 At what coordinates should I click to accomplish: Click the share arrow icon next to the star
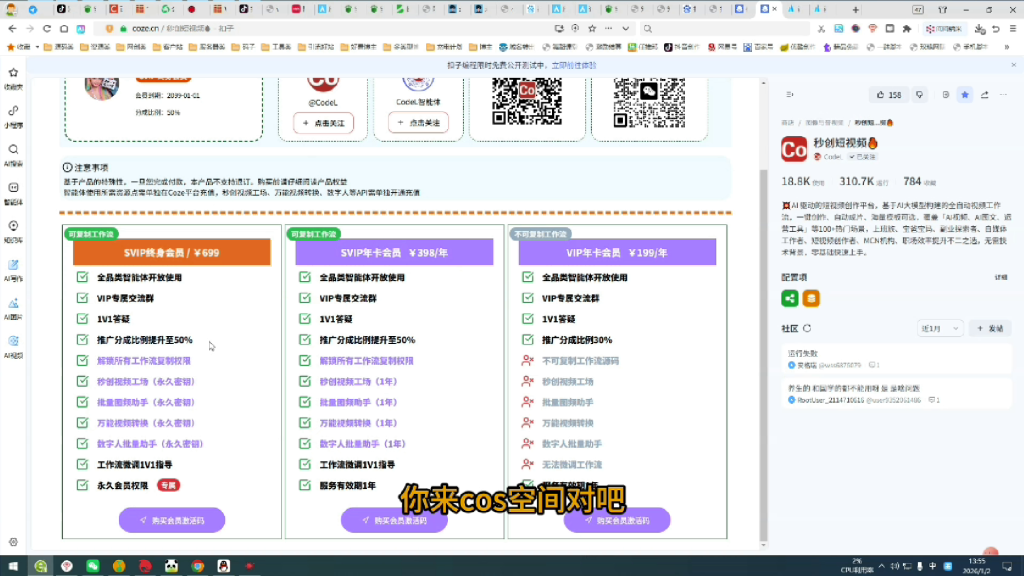(x=984, y=95)
